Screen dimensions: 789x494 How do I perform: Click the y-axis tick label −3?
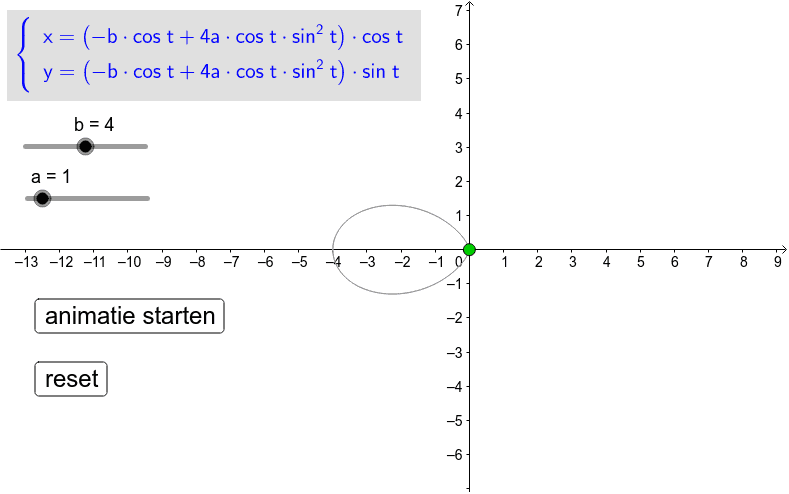[454, 352]
